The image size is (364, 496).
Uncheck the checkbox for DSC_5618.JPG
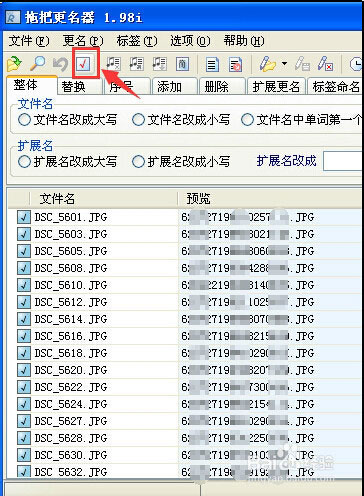coord(24,353)
